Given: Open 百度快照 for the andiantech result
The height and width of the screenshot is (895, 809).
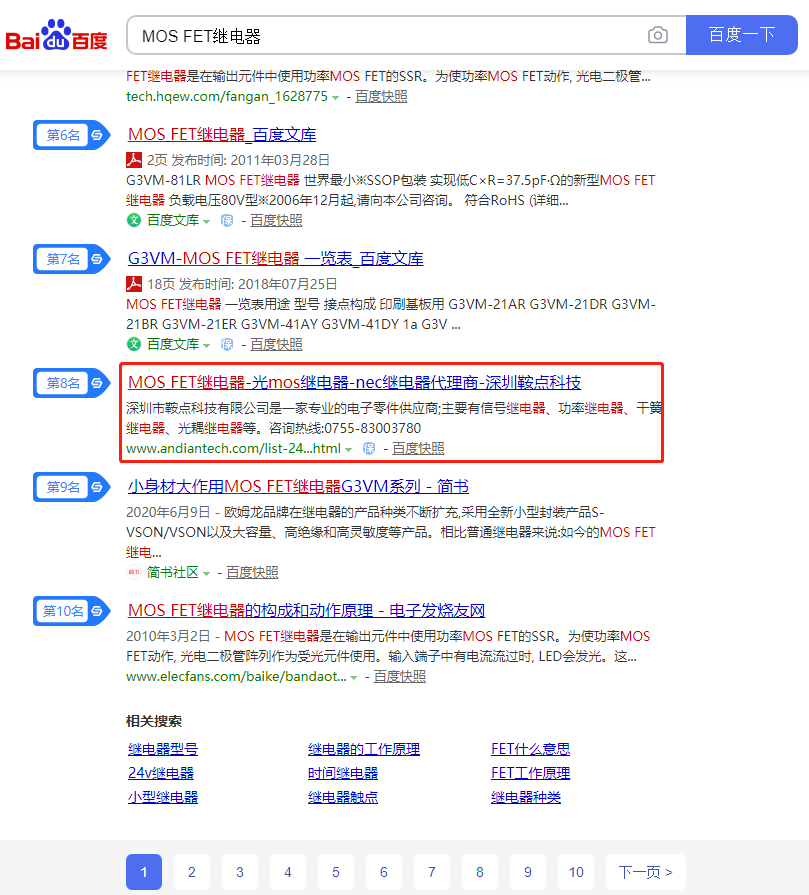Looking at the screenshot, I should [418, 449].
